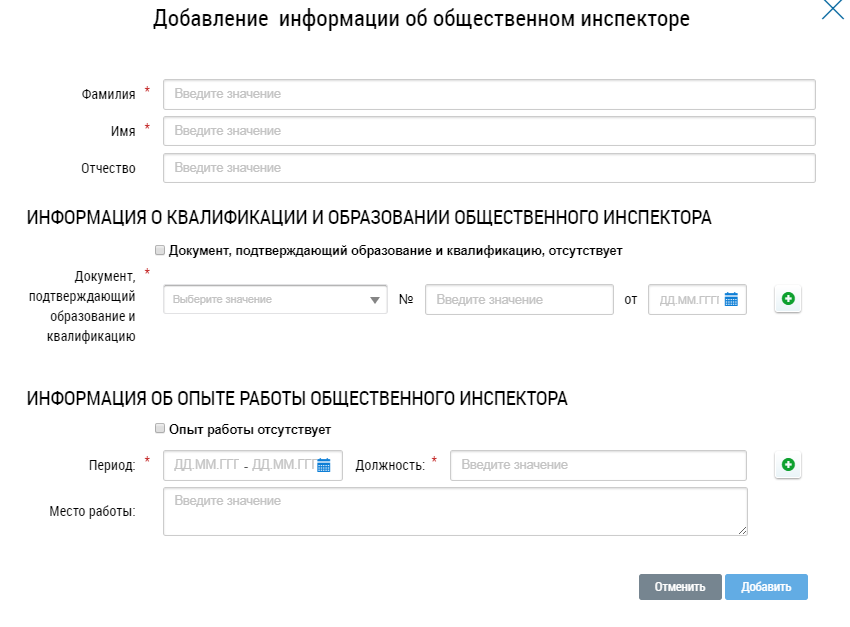This screenshot has height=627, width=850.
Task: Focus the 'Фамилия' input field
Action: pos(489,94)
